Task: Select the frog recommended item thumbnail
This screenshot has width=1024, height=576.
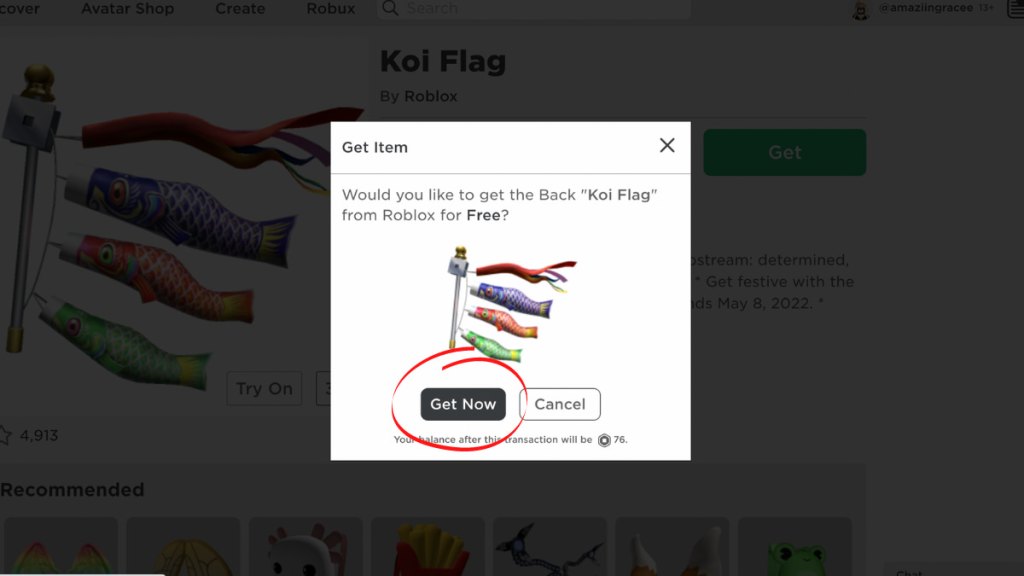Action: coord(795,547)
